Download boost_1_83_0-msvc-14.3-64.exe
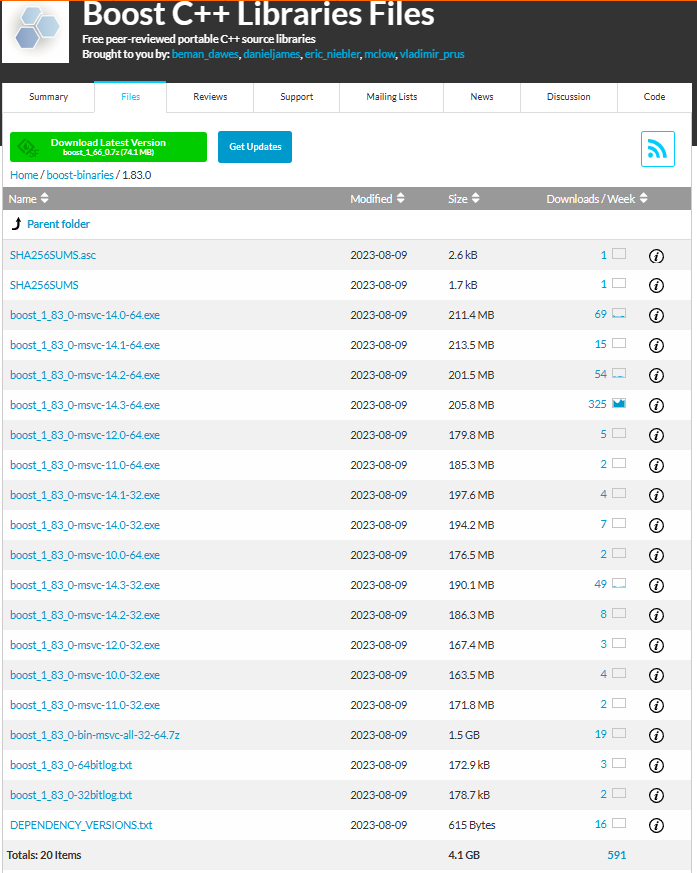The image size is (697, 873). point(85,405)
